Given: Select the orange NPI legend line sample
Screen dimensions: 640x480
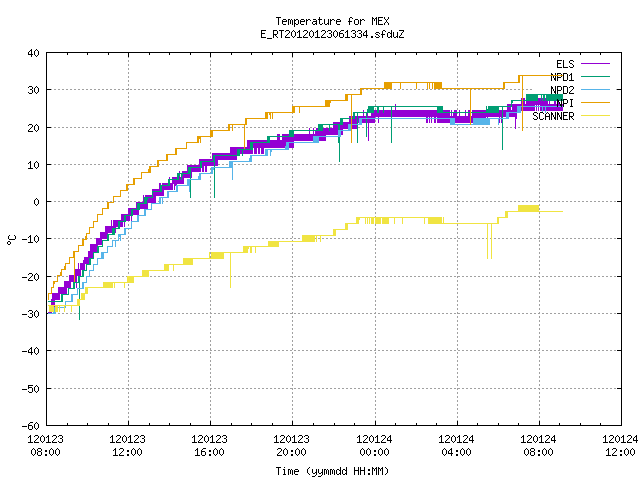Looking at the screenshot, I should (x=595, y=103).
